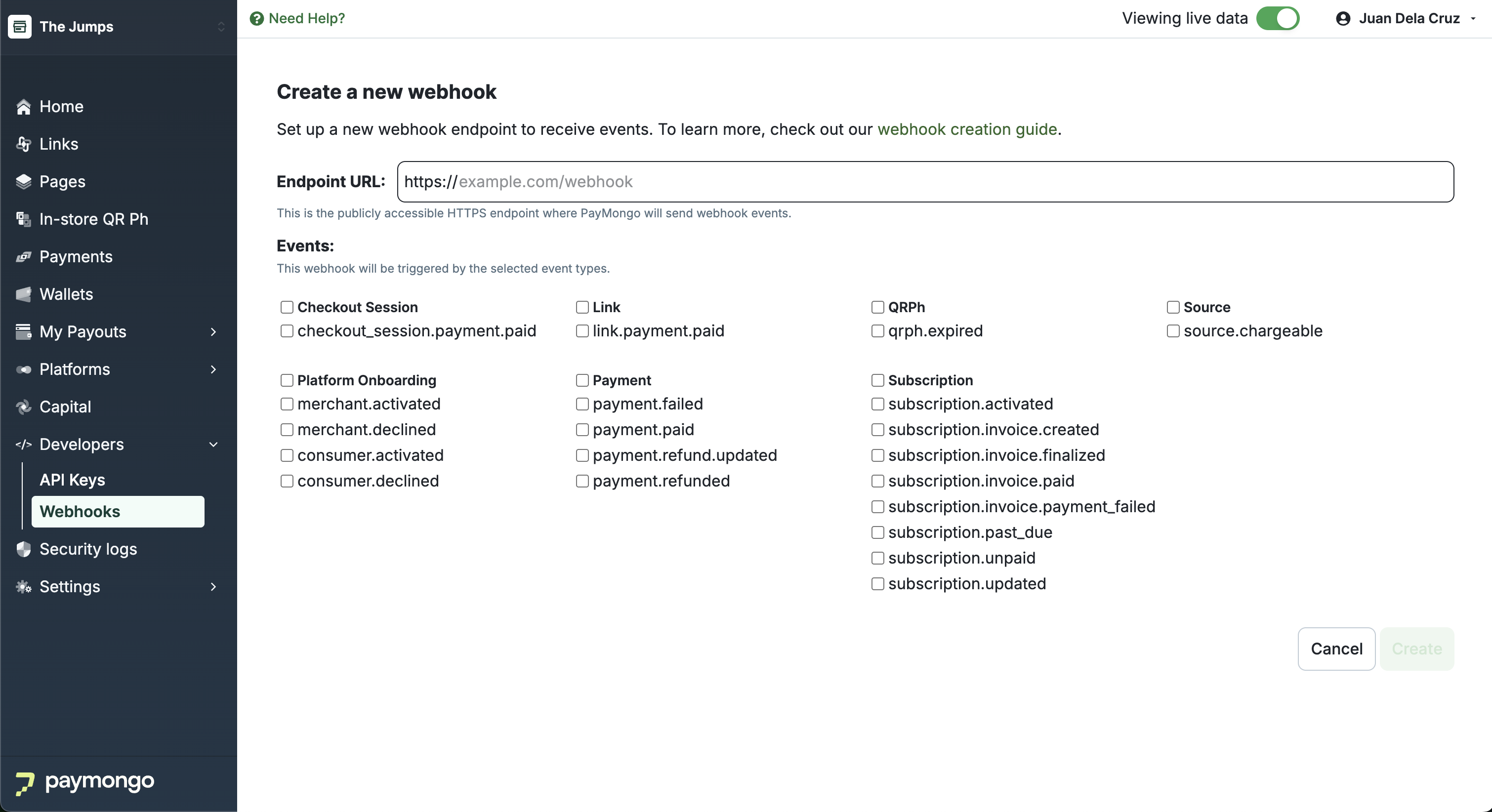The width and height of the screenshot is (1492, 812).
Task: Check the Source group checkbox
Action: coord(1173,308)
